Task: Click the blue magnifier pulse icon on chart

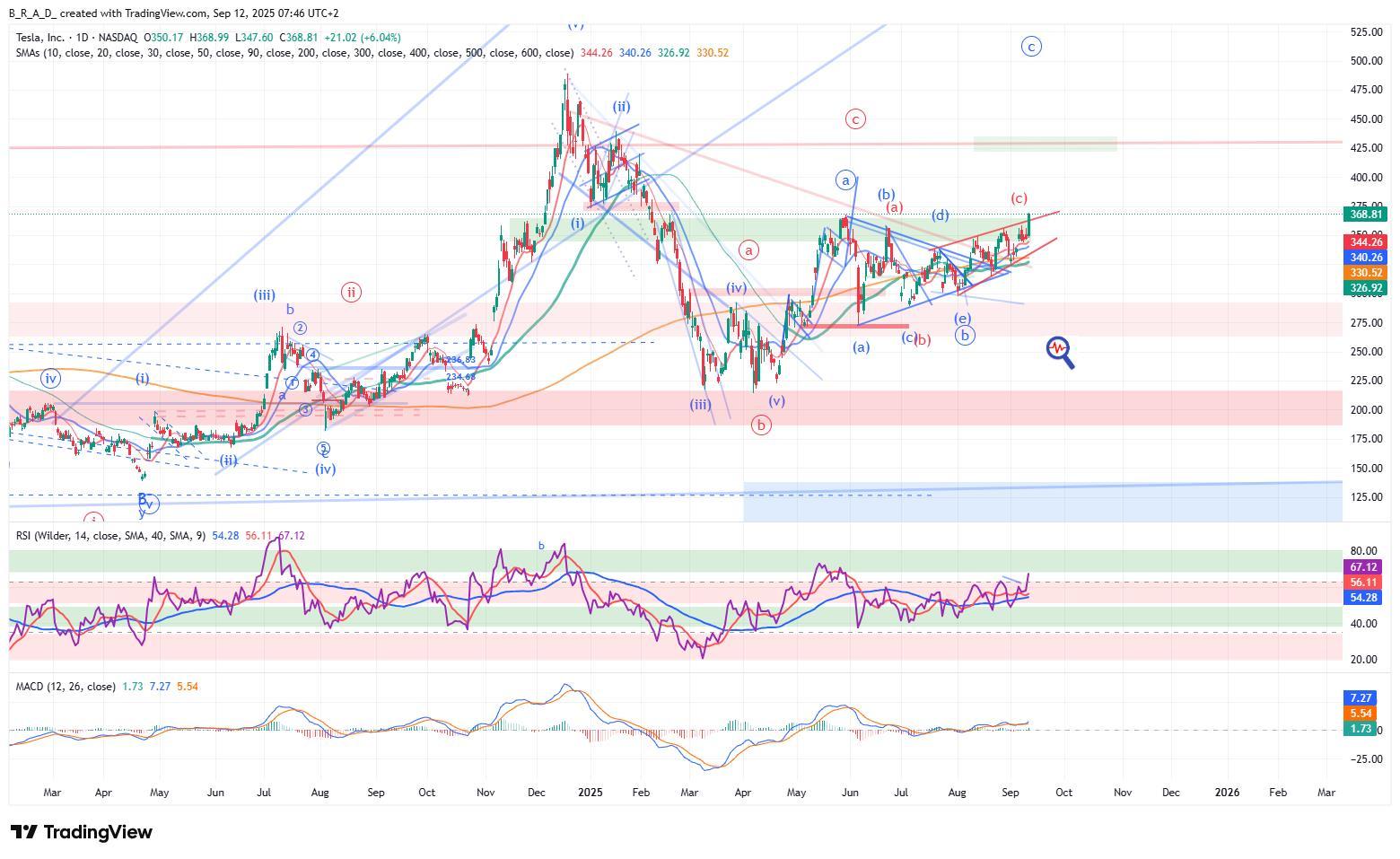Action: [x=1060, y=352]
